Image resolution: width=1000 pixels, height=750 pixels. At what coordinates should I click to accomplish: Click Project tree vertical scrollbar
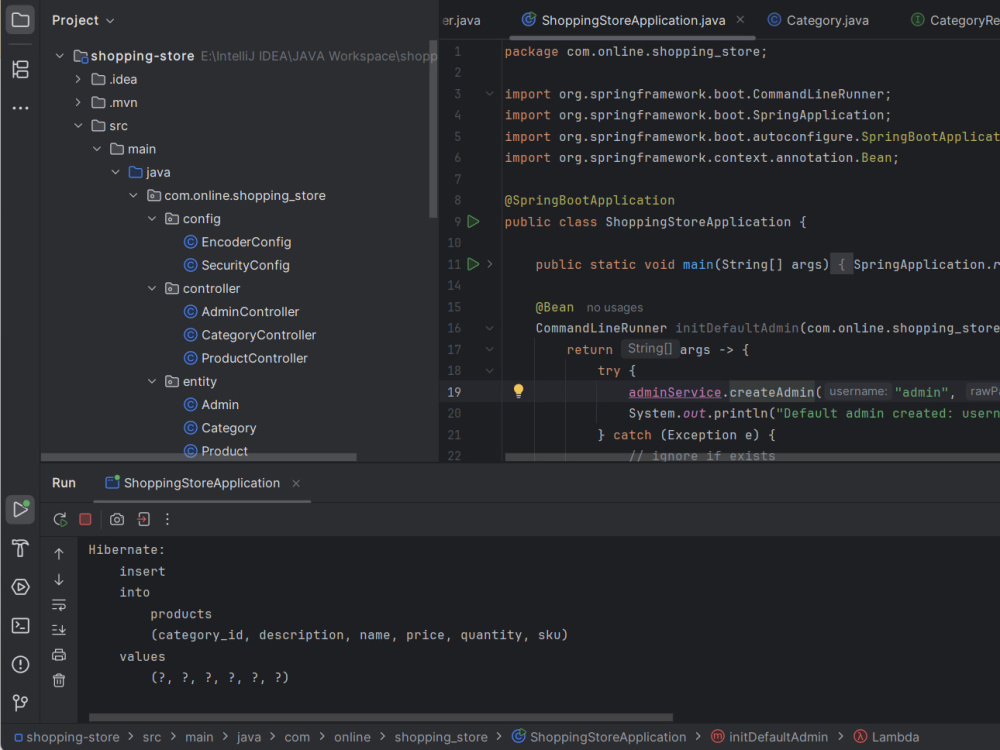tap(433, 128)
